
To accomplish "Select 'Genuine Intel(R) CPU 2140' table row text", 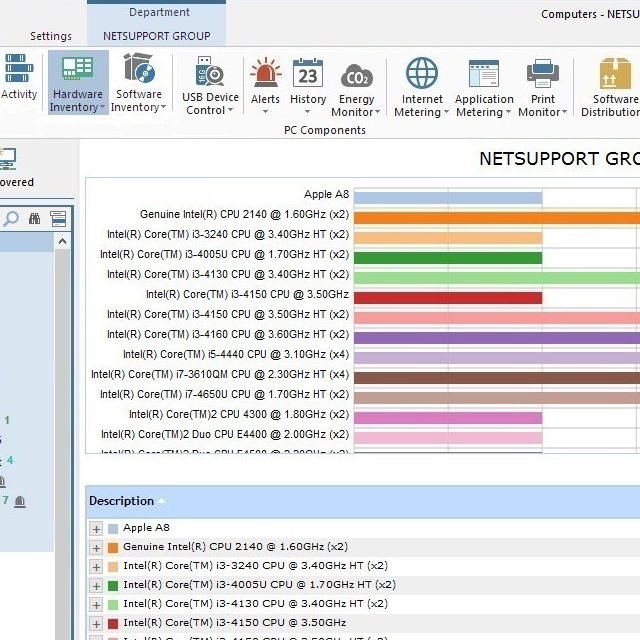I will tap(236, 547).
